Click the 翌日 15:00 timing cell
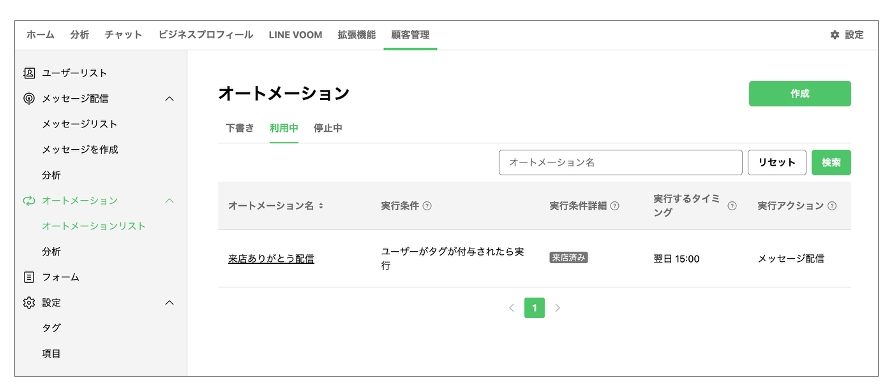 (677, 259)
